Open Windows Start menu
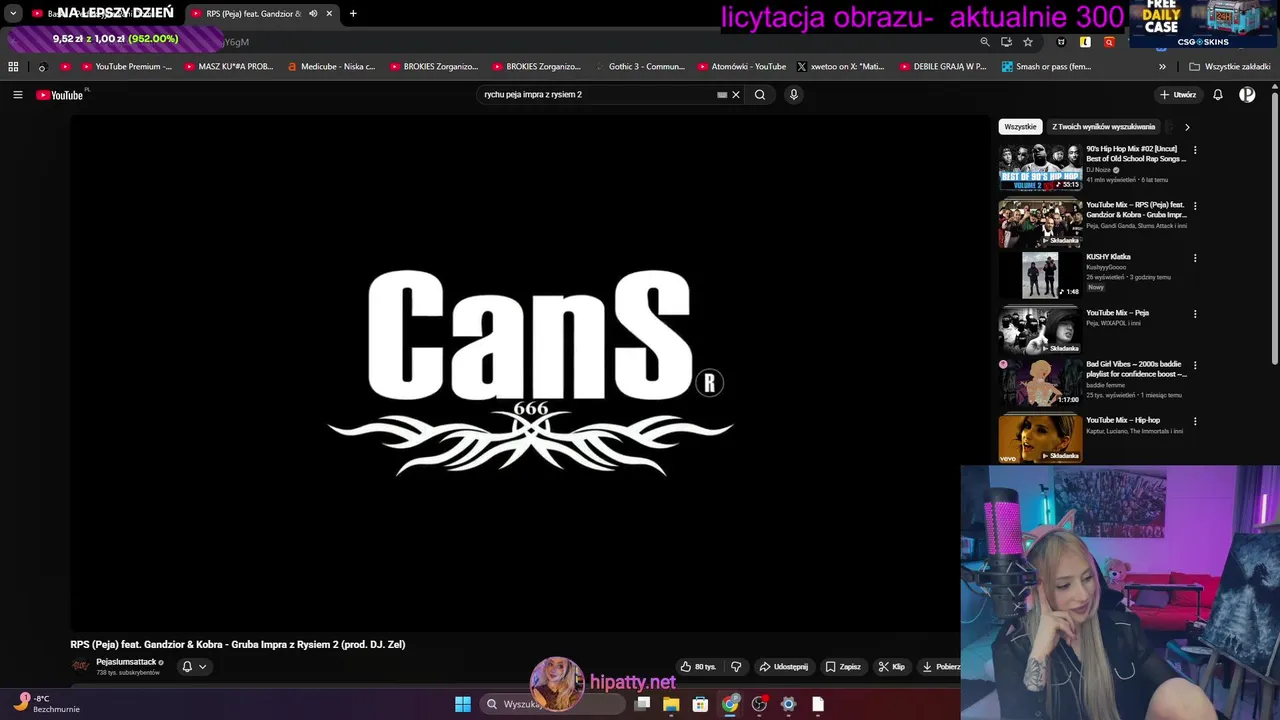The height and width of the screenshot is (720, 1280). tap(463, 704)
